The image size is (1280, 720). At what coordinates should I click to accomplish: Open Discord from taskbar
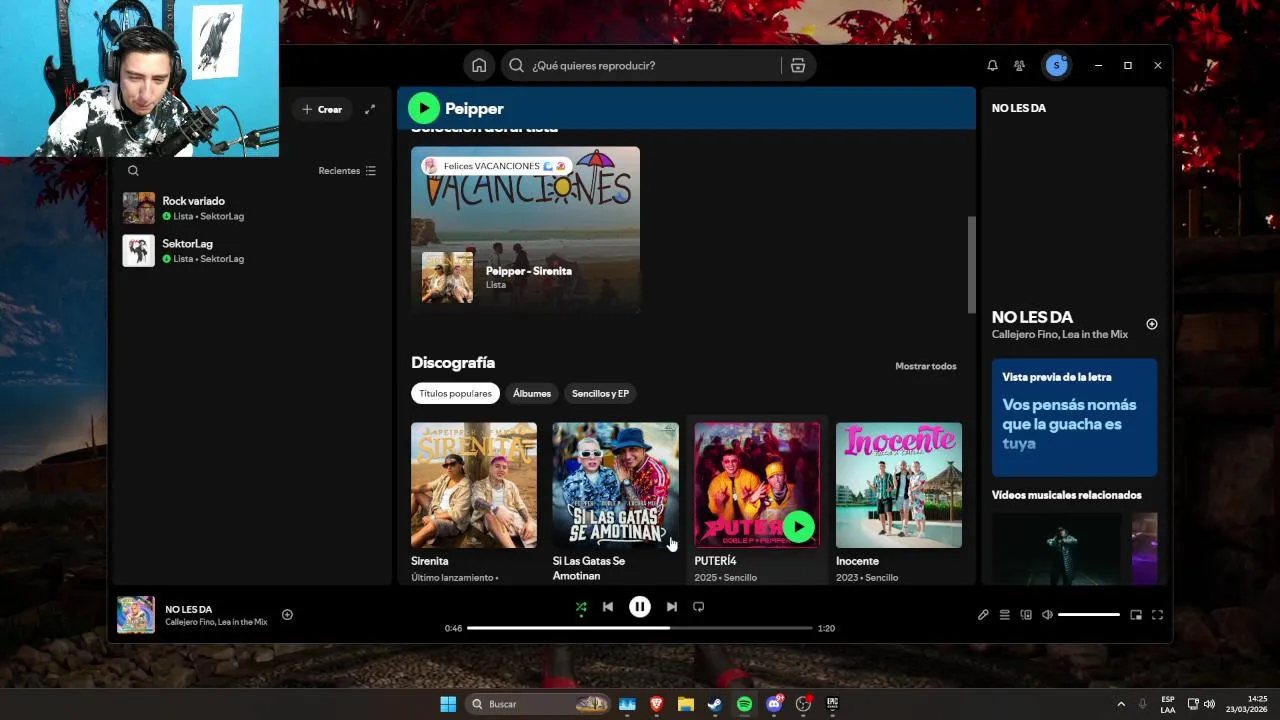[774, 704]
